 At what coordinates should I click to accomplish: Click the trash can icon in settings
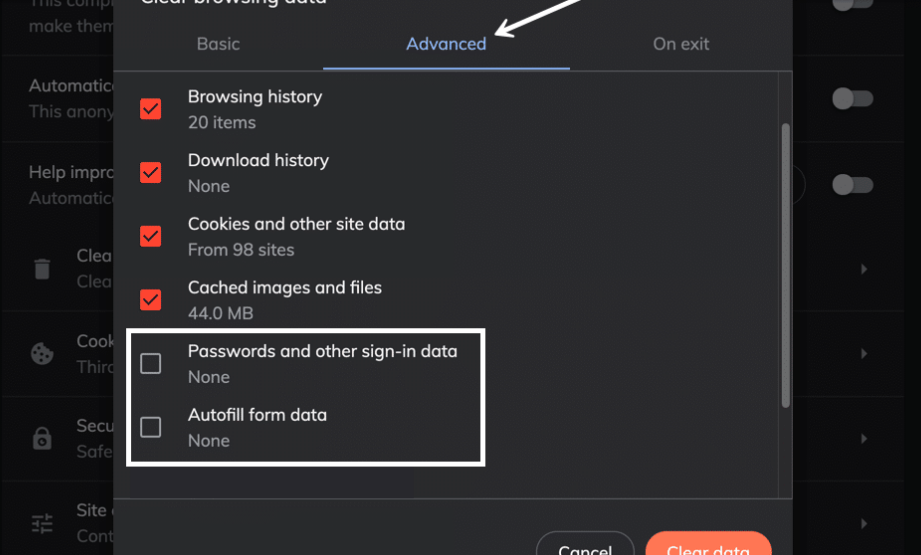[42, 269]
